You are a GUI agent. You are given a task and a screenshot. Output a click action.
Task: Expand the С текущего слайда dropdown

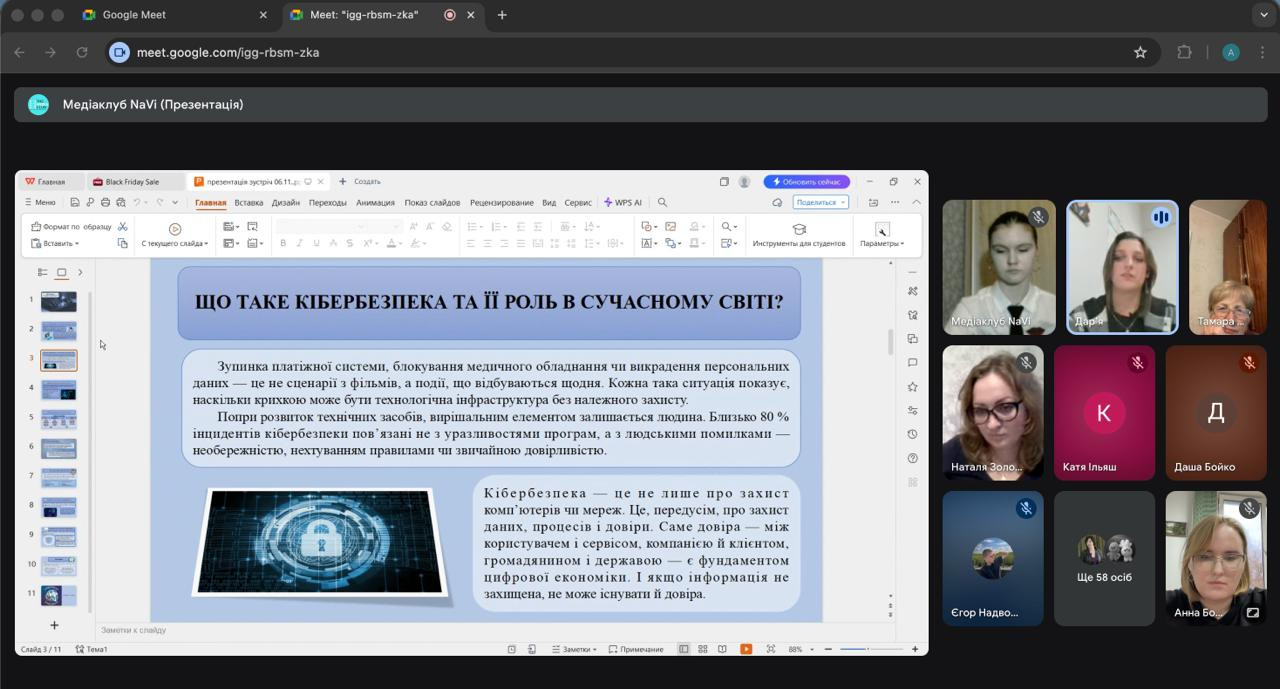(x=175, y=243)
